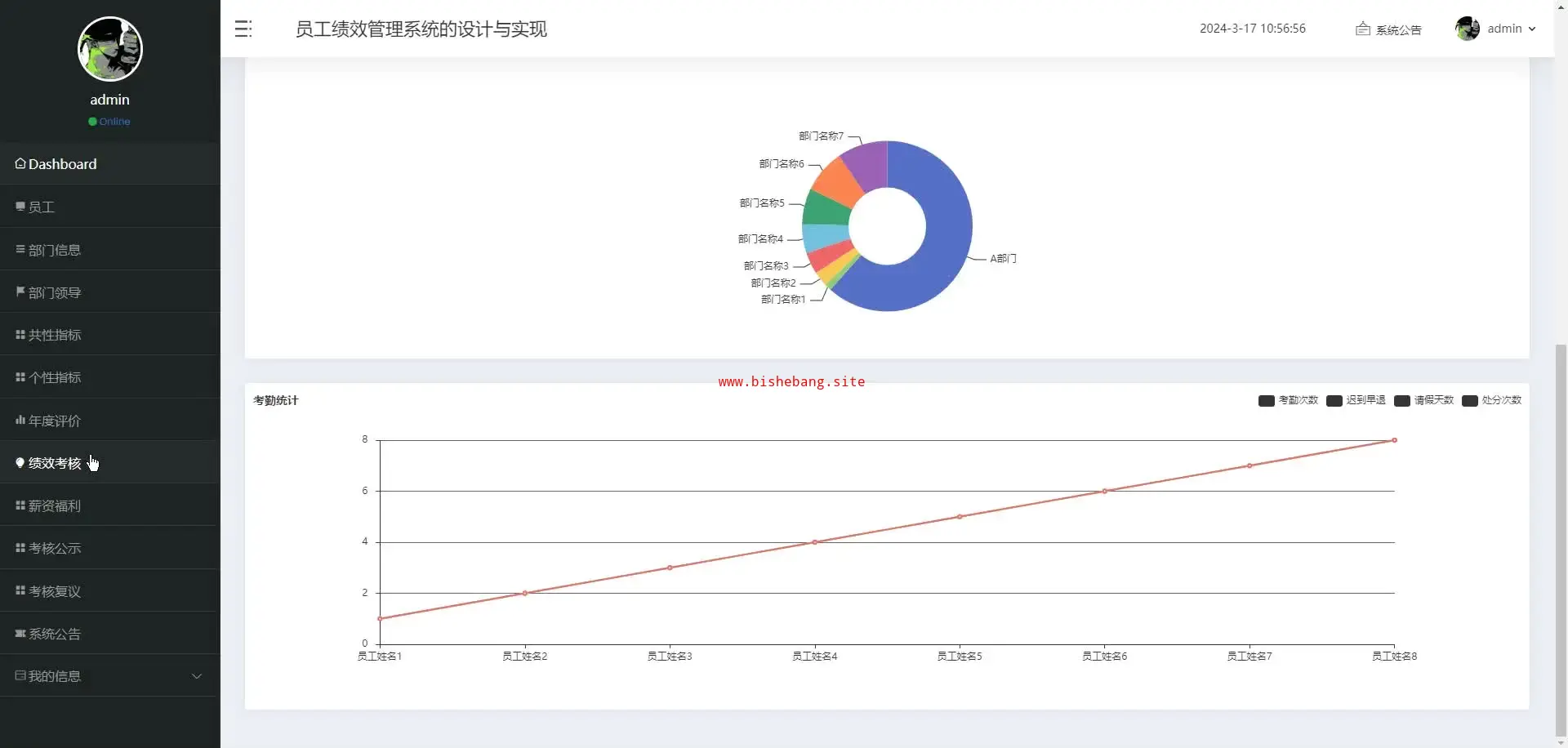
Task: Click the 部门信息 sidebar link
Action: (x=55, y=250)
